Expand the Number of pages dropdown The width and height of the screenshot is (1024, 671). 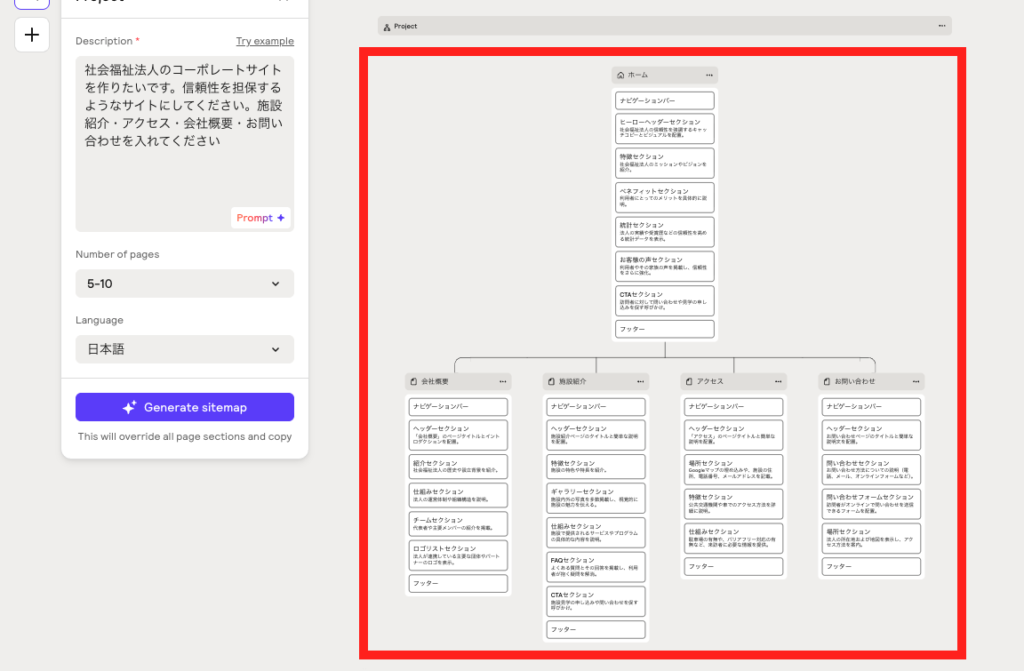(184, 284)
